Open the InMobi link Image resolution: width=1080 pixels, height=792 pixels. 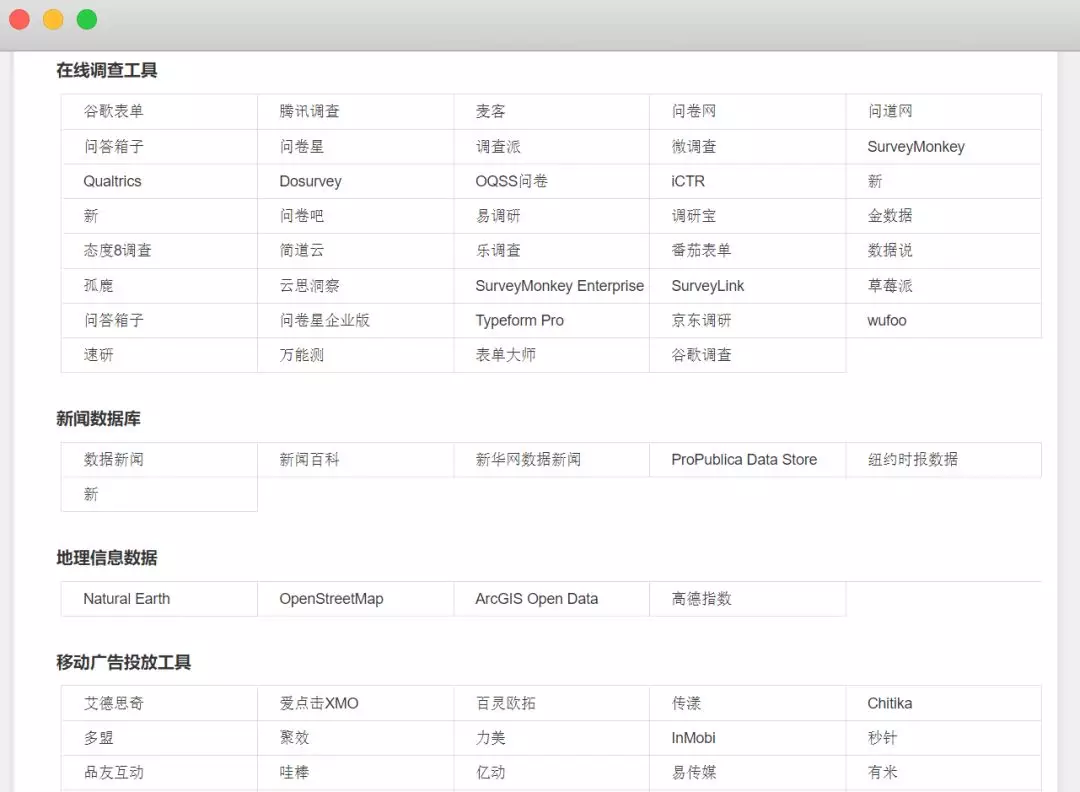pos(694,738)
